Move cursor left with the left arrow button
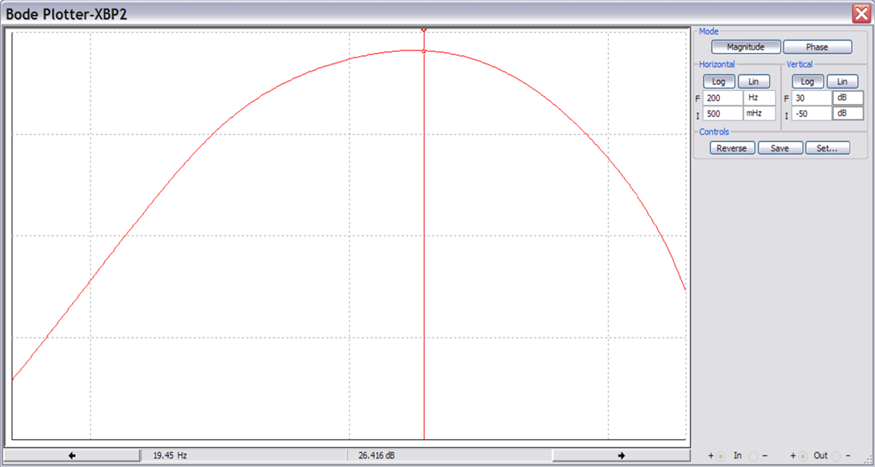The width and height of the screenshot is (875, 467). pyautogui.click(x=72, y=455)
